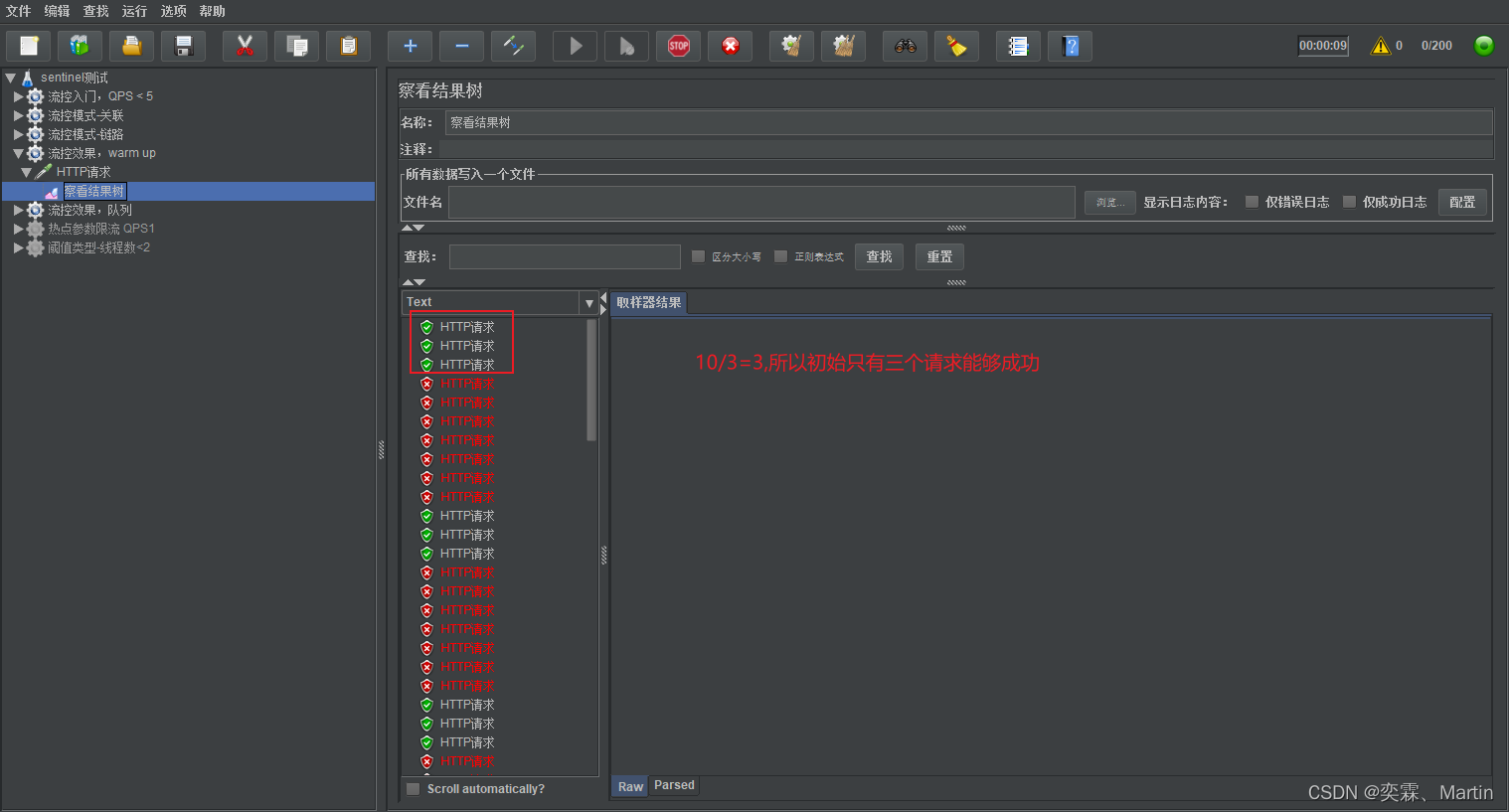Click the results list vertical scrollbar

pos(591,380)
